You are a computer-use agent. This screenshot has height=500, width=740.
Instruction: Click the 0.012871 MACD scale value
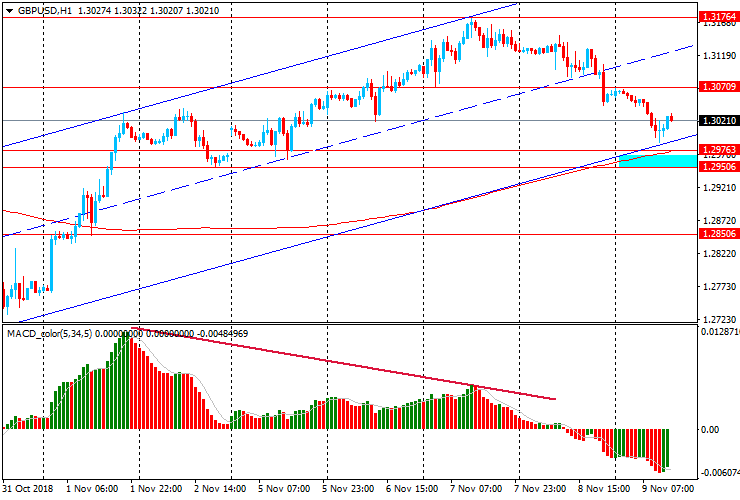[x=719, y=331]
